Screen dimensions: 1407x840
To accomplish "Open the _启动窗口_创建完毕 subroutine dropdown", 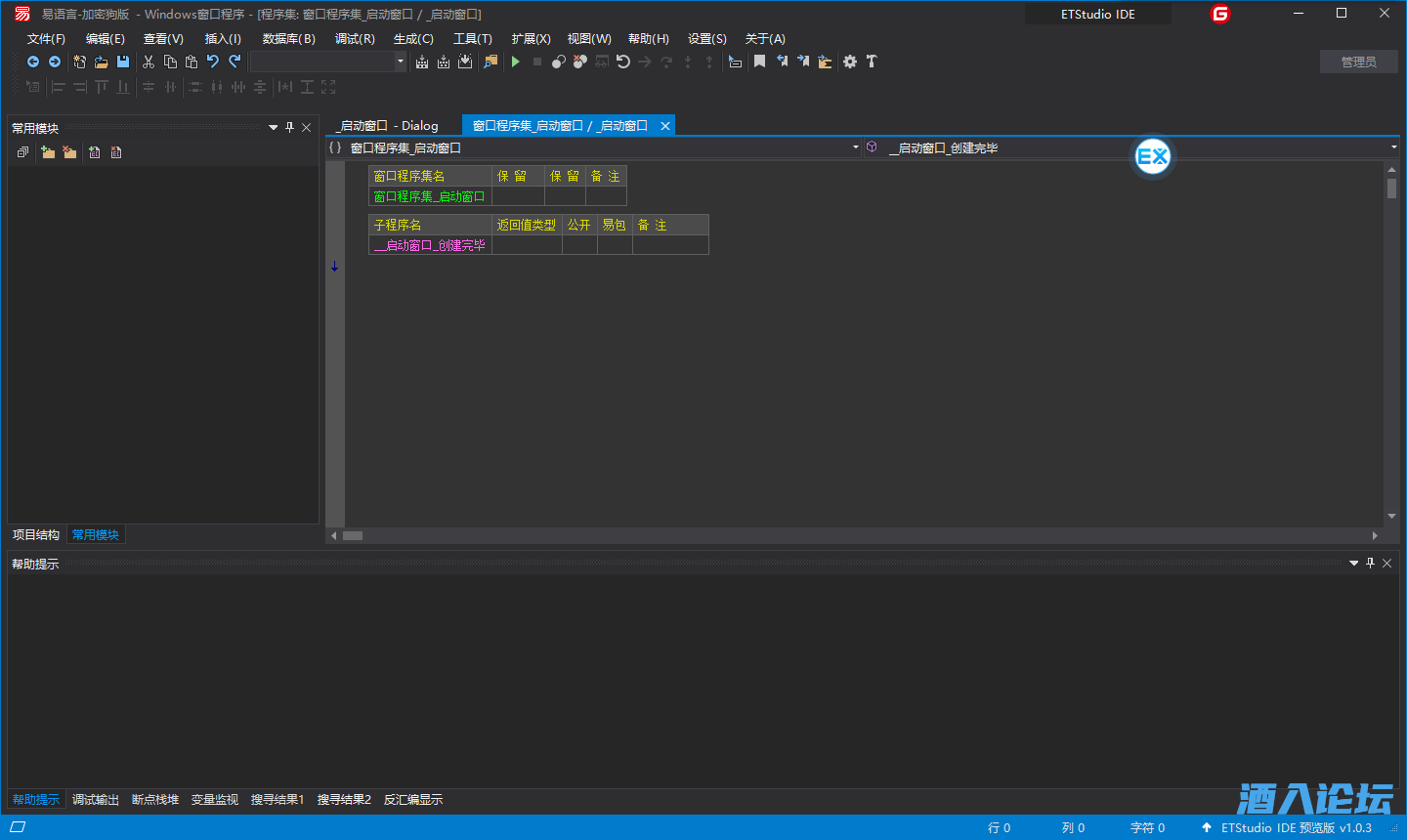I will [1393, 147].
